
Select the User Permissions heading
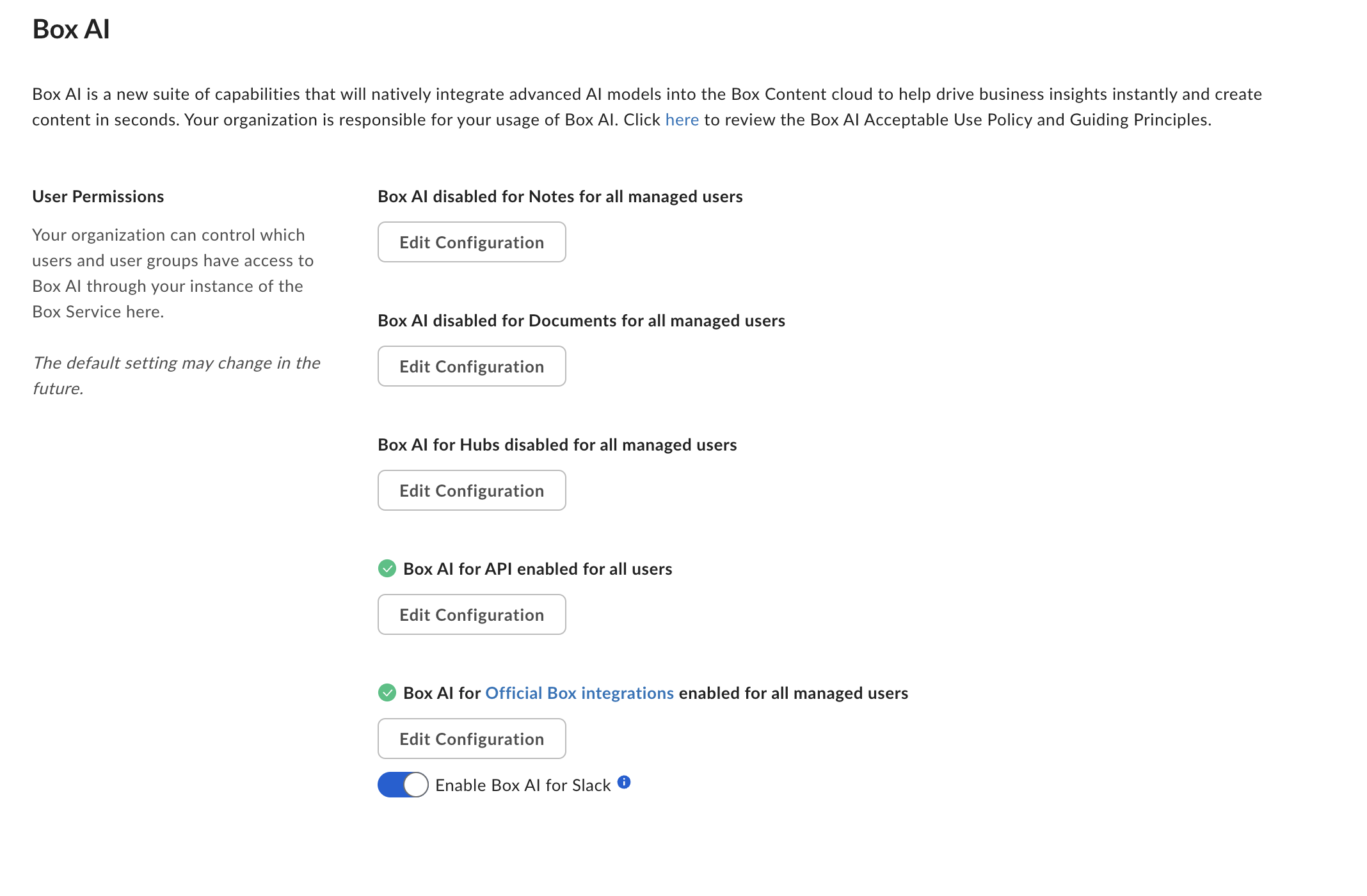(x=98, y=196)
